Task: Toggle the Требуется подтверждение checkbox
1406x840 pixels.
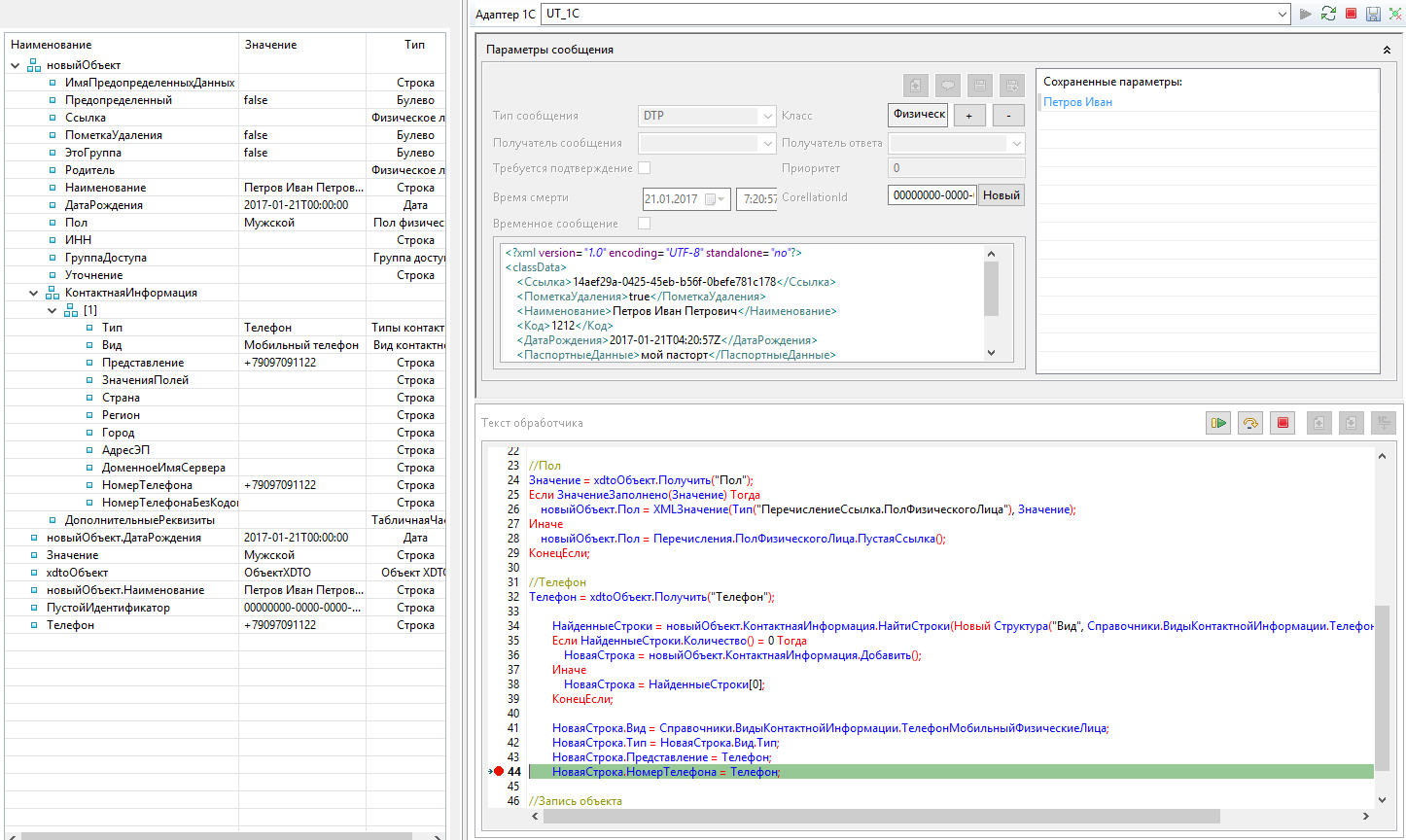Action: tap(644, 169)
